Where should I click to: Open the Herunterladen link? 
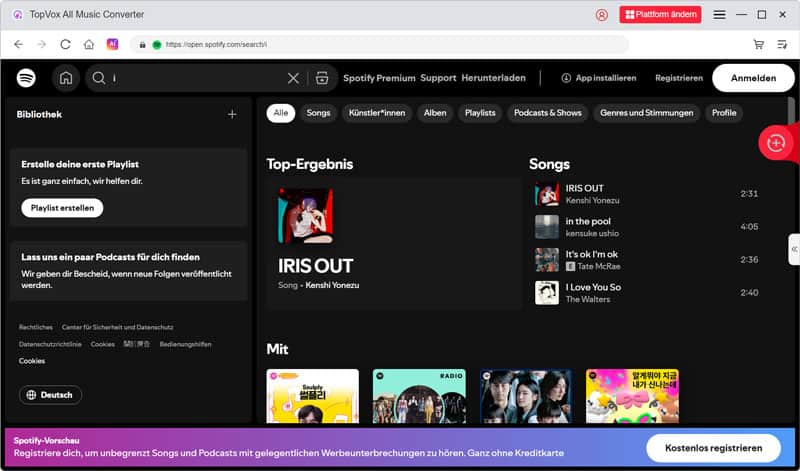click(x=493, y=78)
